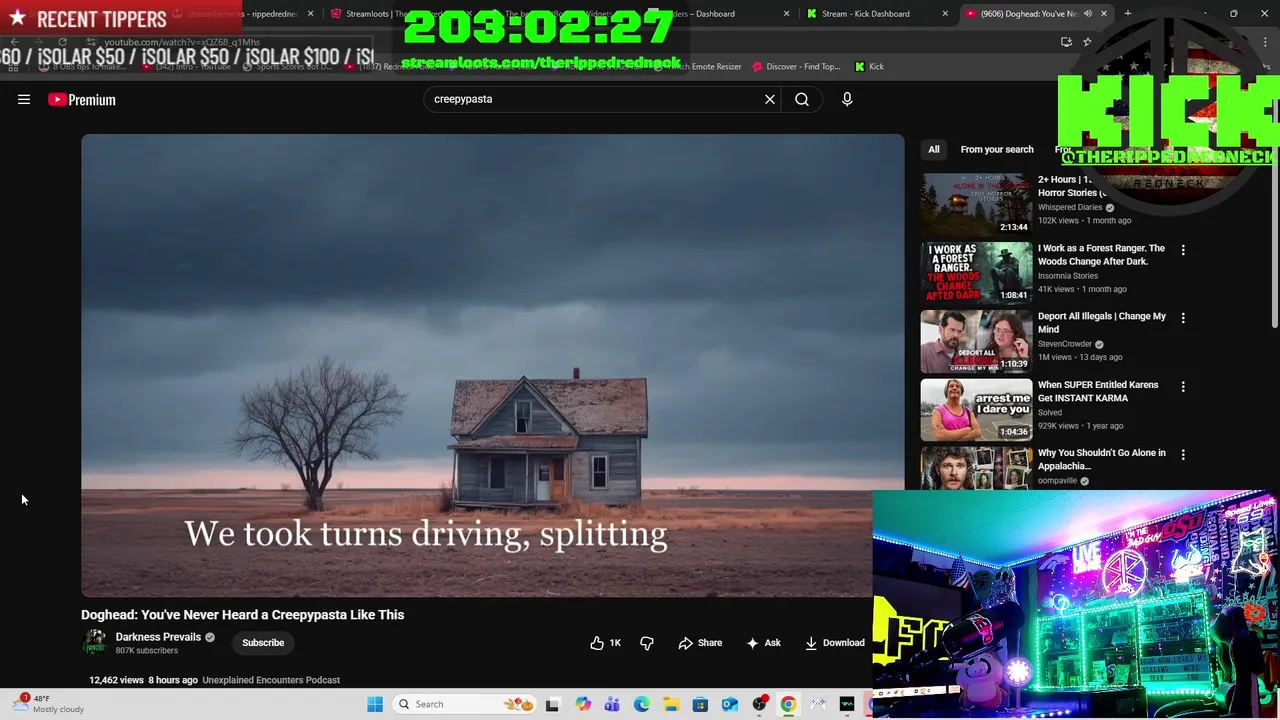Open I Work as a Forest Ranger title
This screenshot has width=1280, height=720.
point(1101,254)
